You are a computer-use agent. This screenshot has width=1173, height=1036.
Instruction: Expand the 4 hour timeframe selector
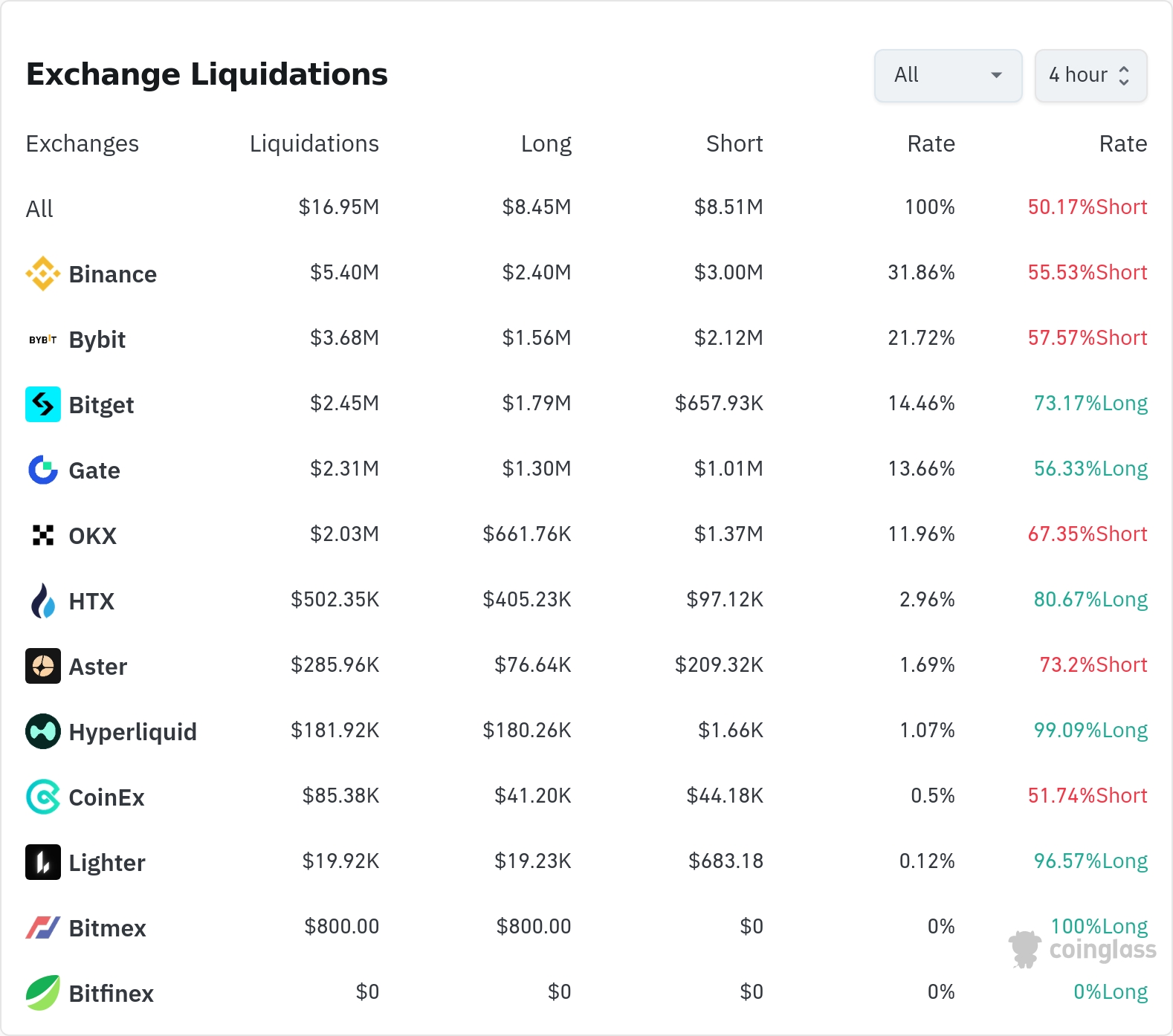point(1090,75)
